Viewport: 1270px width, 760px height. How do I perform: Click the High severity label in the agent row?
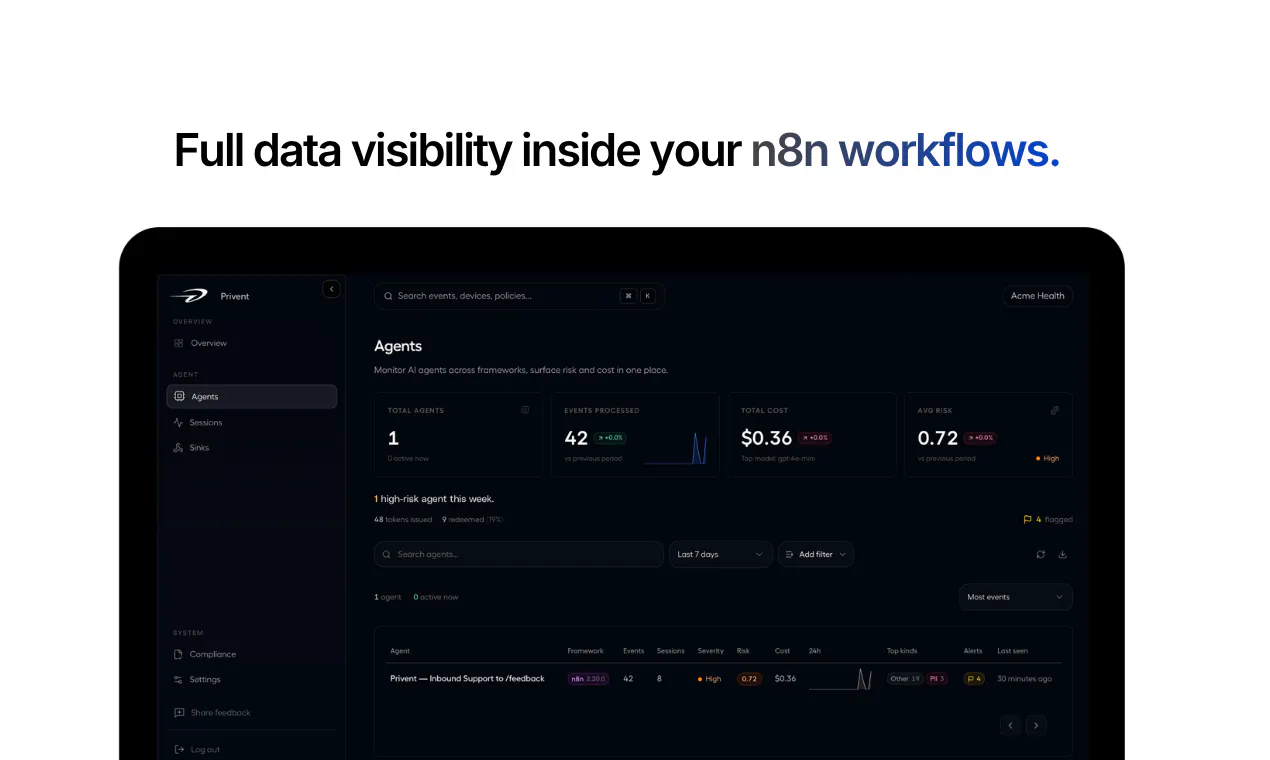coord(710,679)
